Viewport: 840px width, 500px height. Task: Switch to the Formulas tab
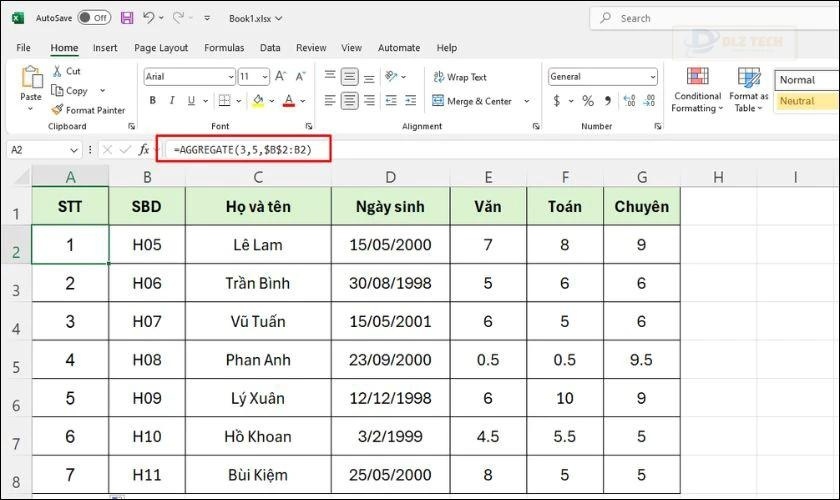(x=224, y=48)
